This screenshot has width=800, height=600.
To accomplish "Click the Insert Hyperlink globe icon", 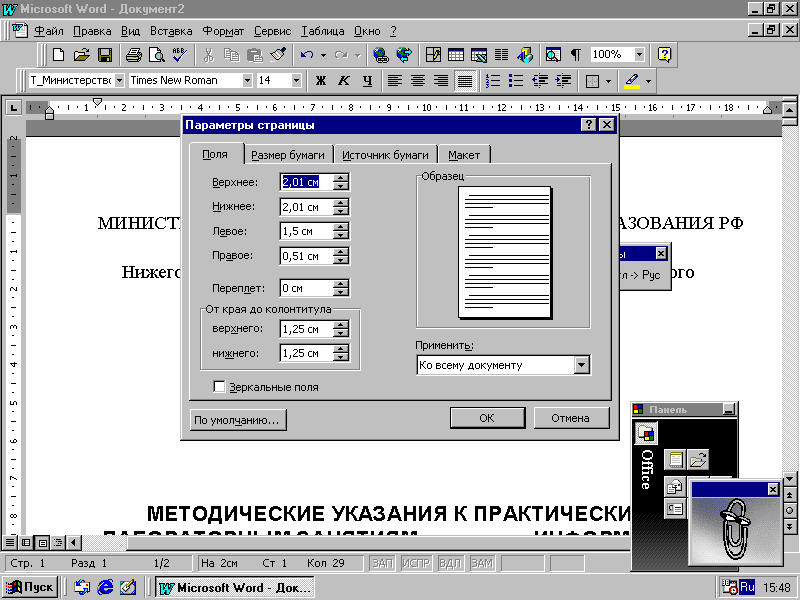I will [381, 55].
